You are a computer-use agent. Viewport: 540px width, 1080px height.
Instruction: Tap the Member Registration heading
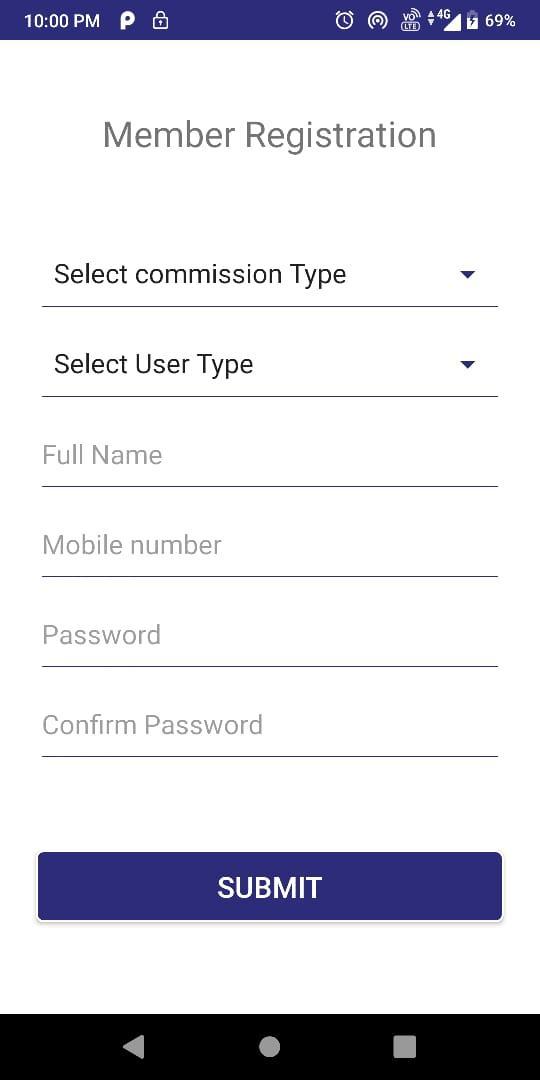[x=270, y=135]
